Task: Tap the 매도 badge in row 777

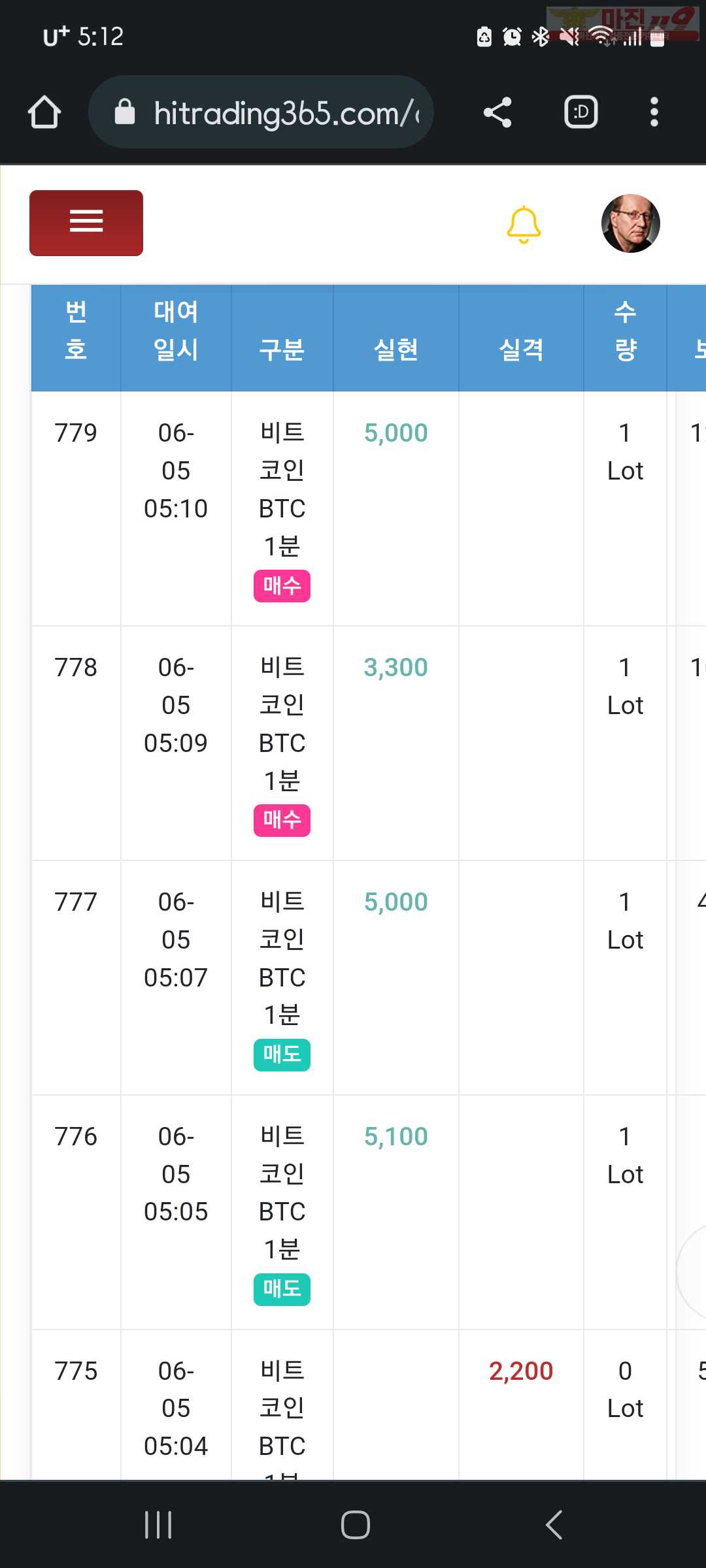Action: 282,1054
